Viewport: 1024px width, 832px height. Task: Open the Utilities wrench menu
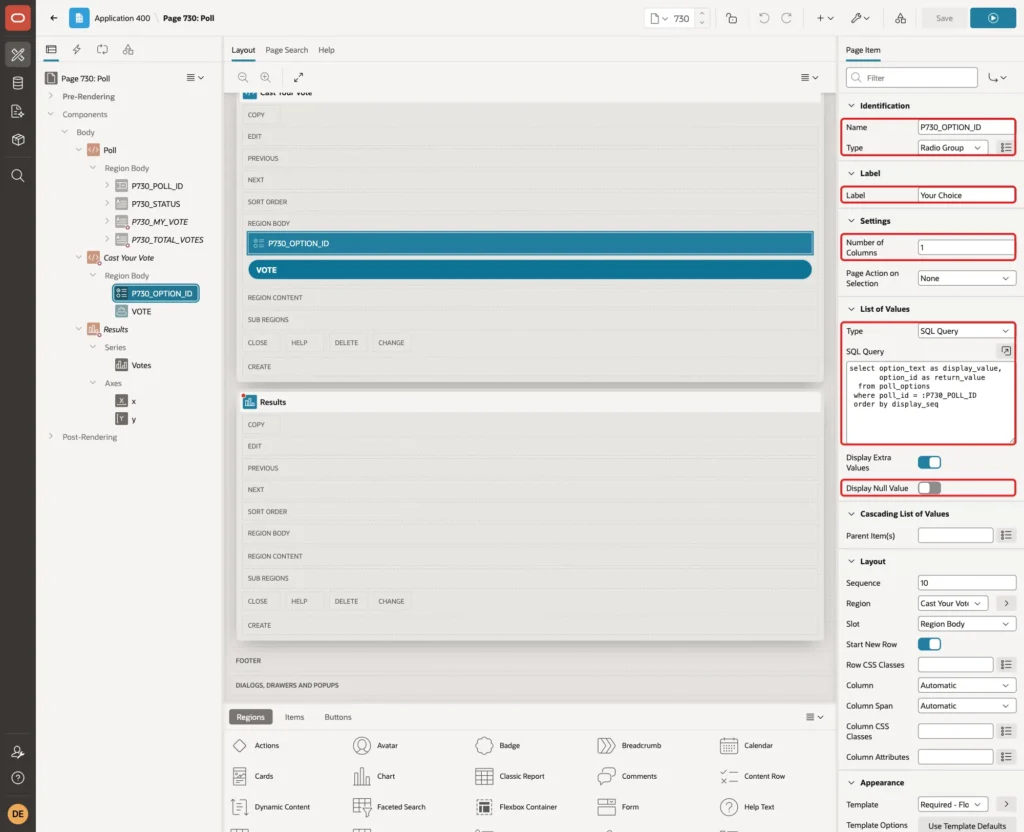(859, 18)
